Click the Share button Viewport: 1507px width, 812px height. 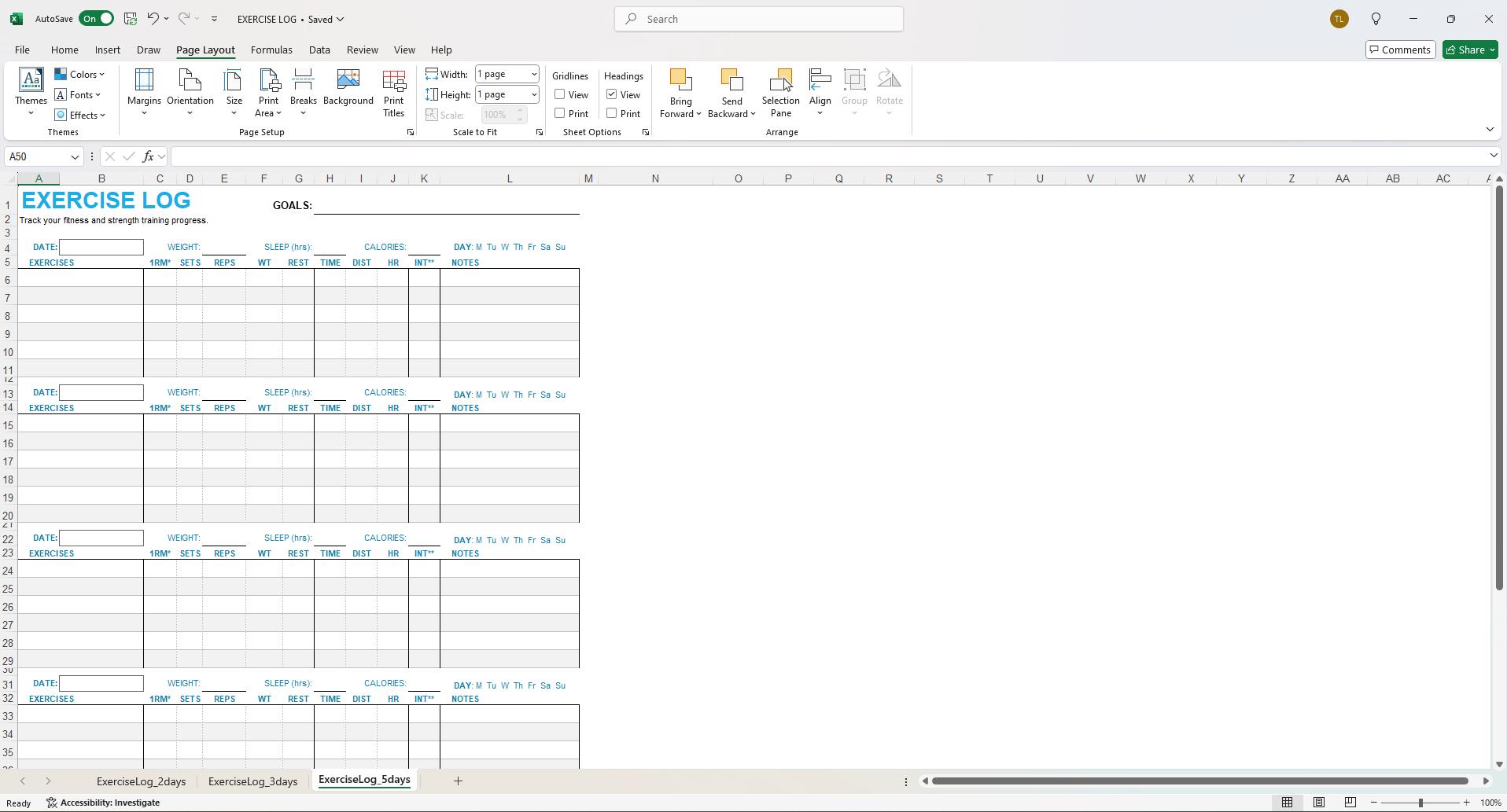coord(1470,50)
